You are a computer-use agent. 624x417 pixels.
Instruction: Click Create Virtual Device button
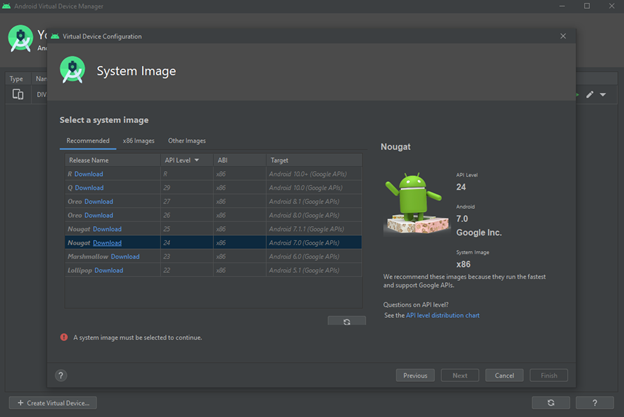point(53,403)
